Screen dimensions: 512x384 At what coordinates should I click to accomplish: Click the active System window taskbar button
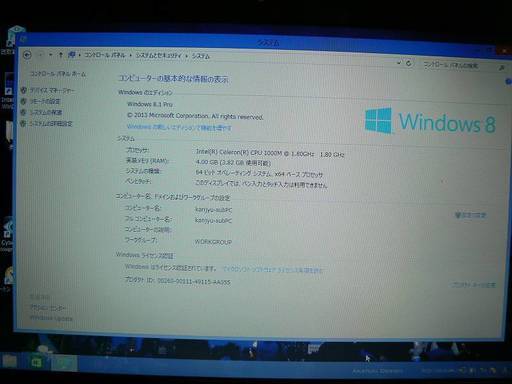pos(64,364)
